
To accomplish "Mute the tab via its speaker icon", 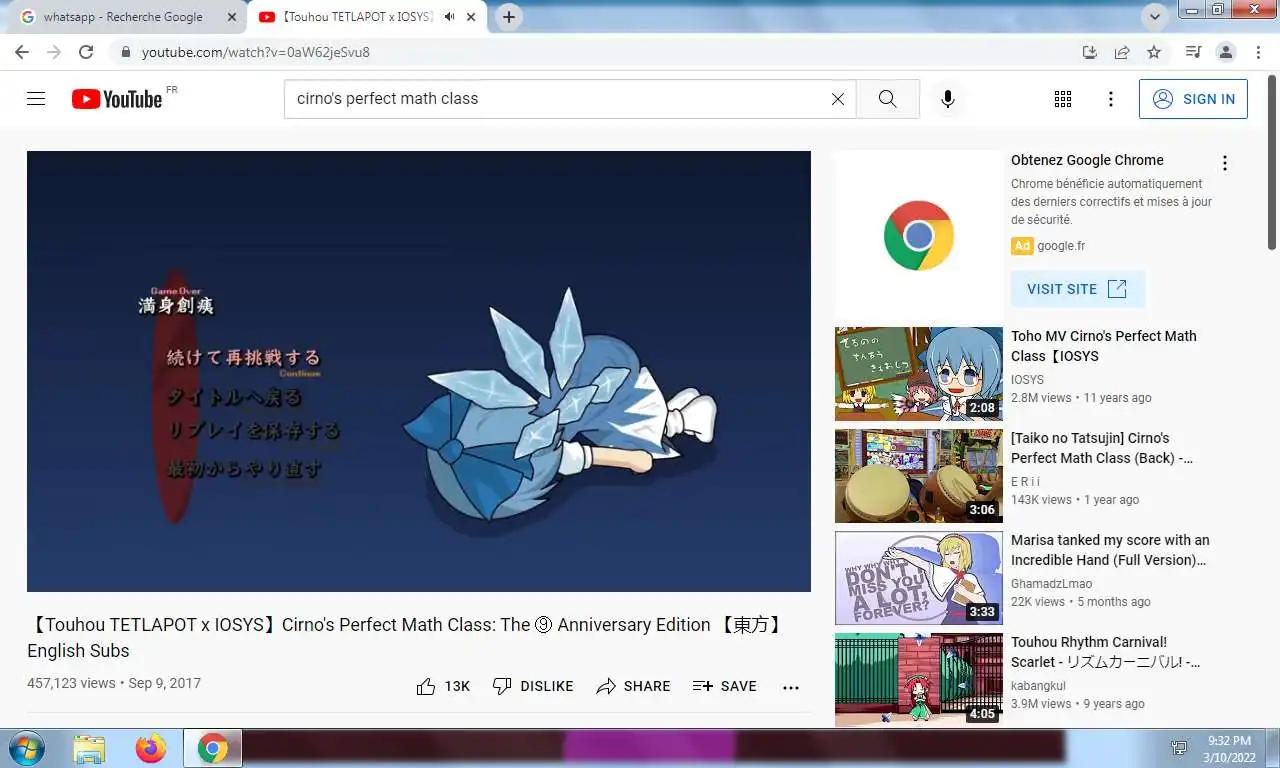I will coord(450,17).
